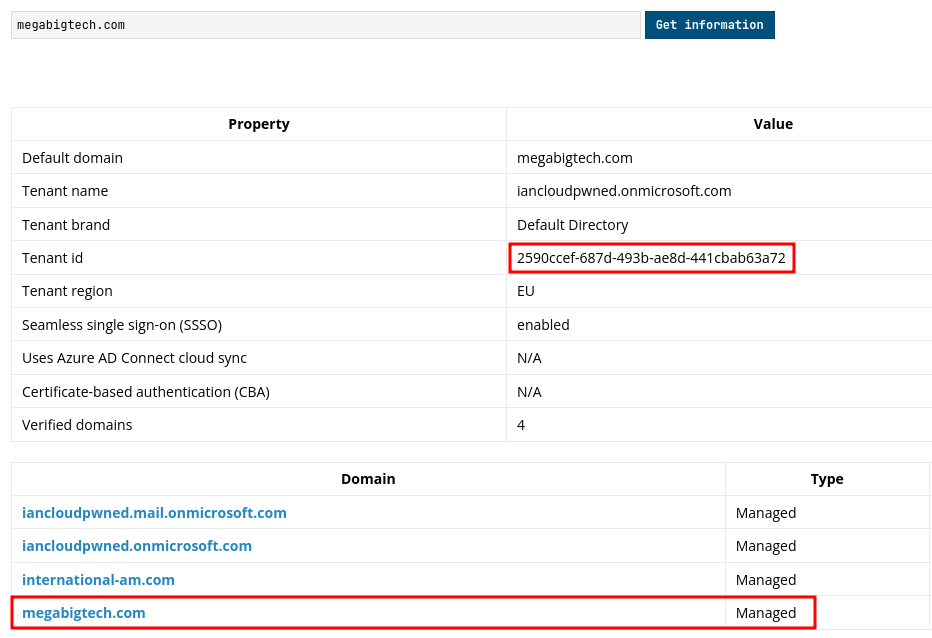Click the Value column header
Image resolution: width=932 pixels, height=638 pixels.
[772, 124]
